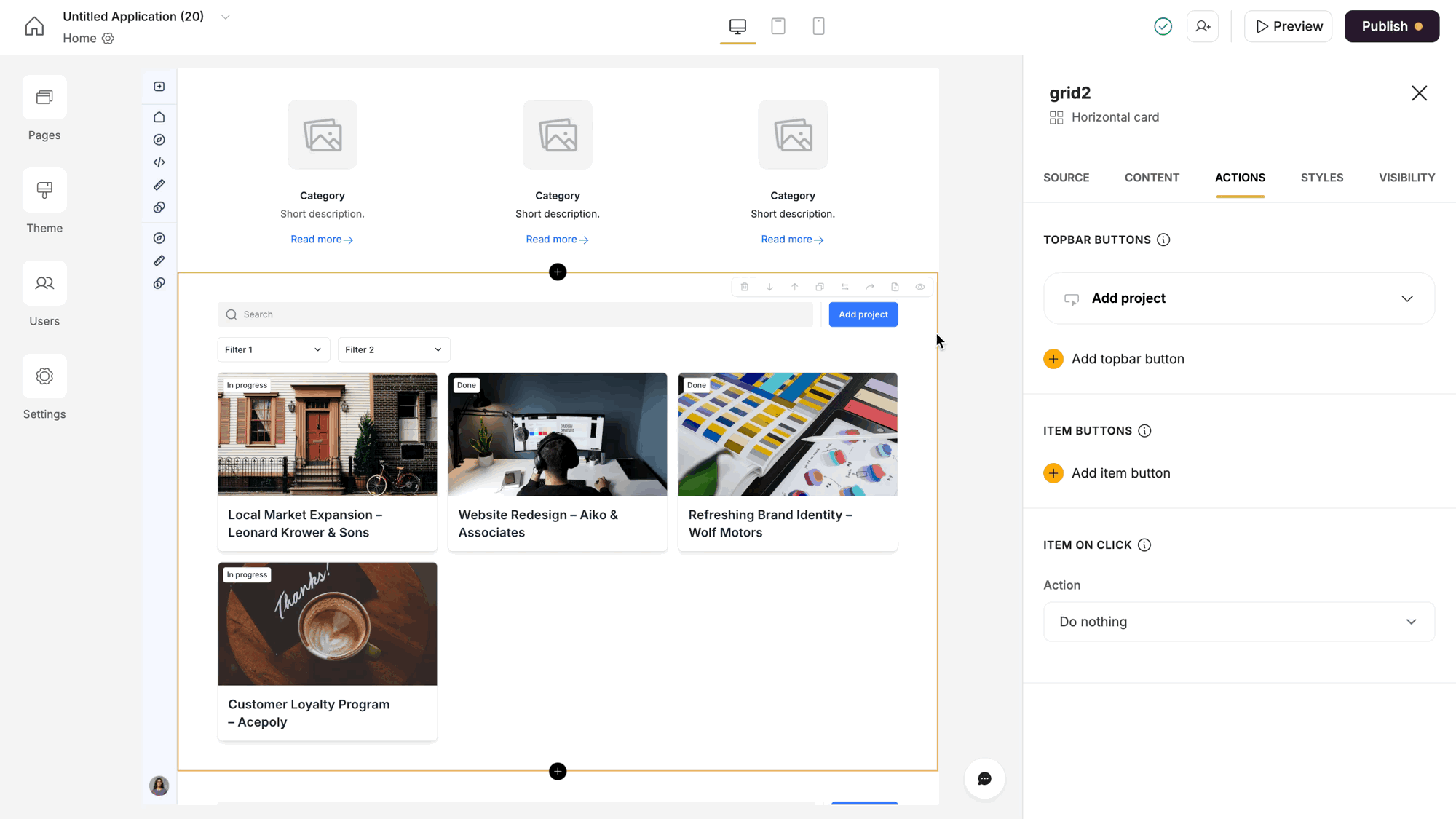Duplicate the selected grid block
1456x819 pixels.
820,287
